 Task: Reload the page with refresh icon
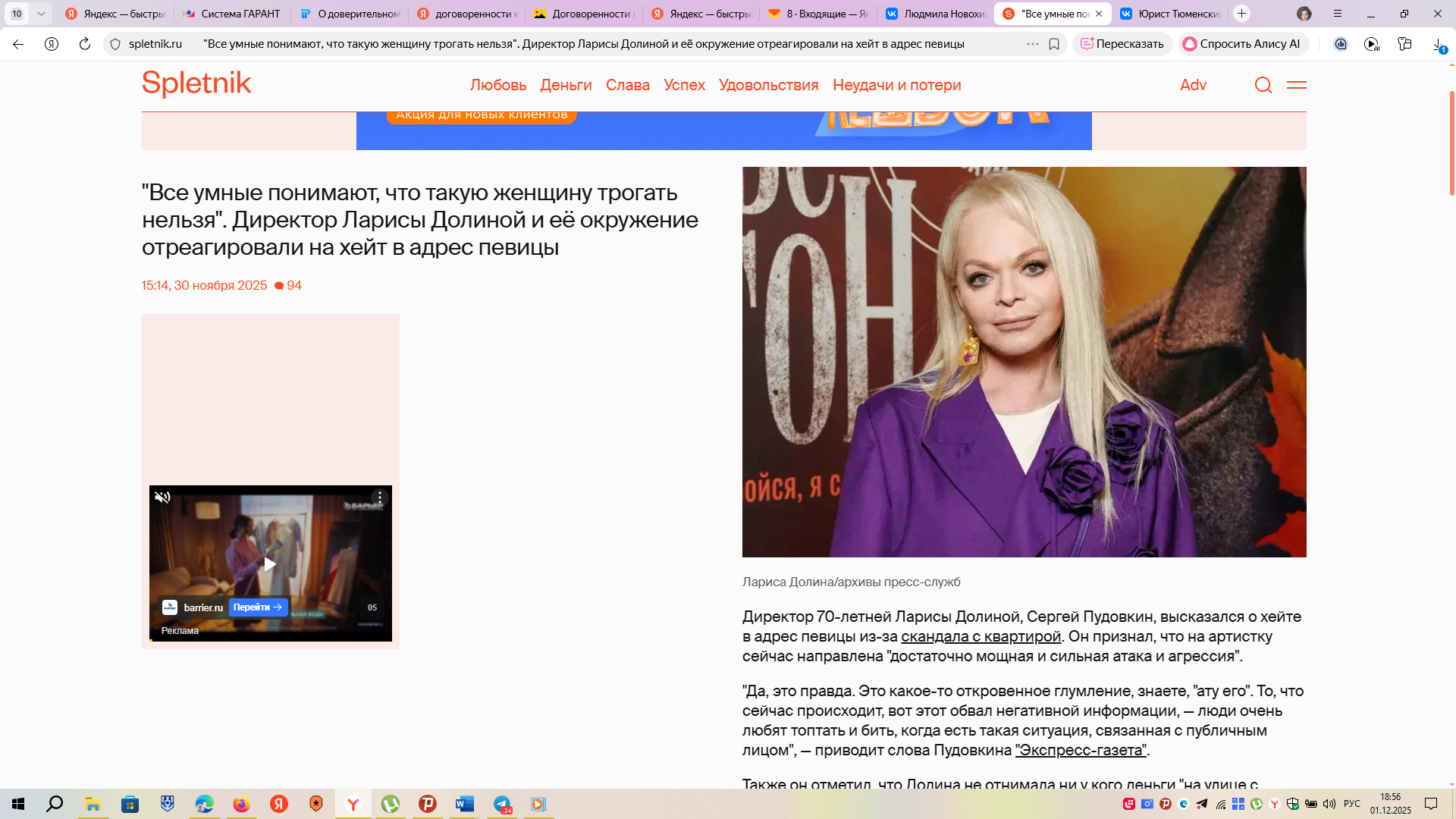[84, 44]
